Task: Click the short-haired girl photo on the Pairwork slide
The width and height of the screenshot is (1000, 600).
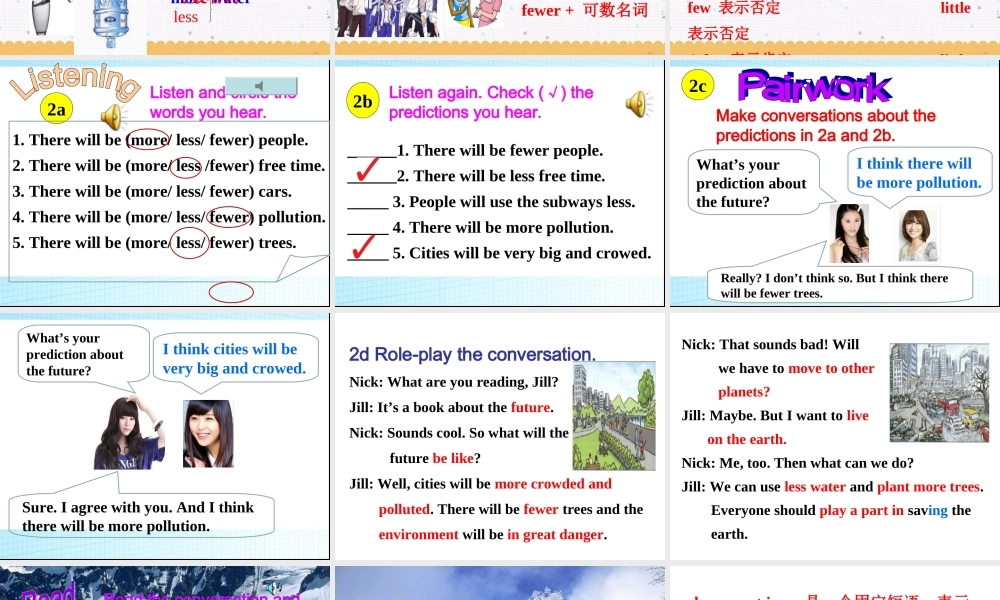Action: pyautogui.click(x=918, y=235)
